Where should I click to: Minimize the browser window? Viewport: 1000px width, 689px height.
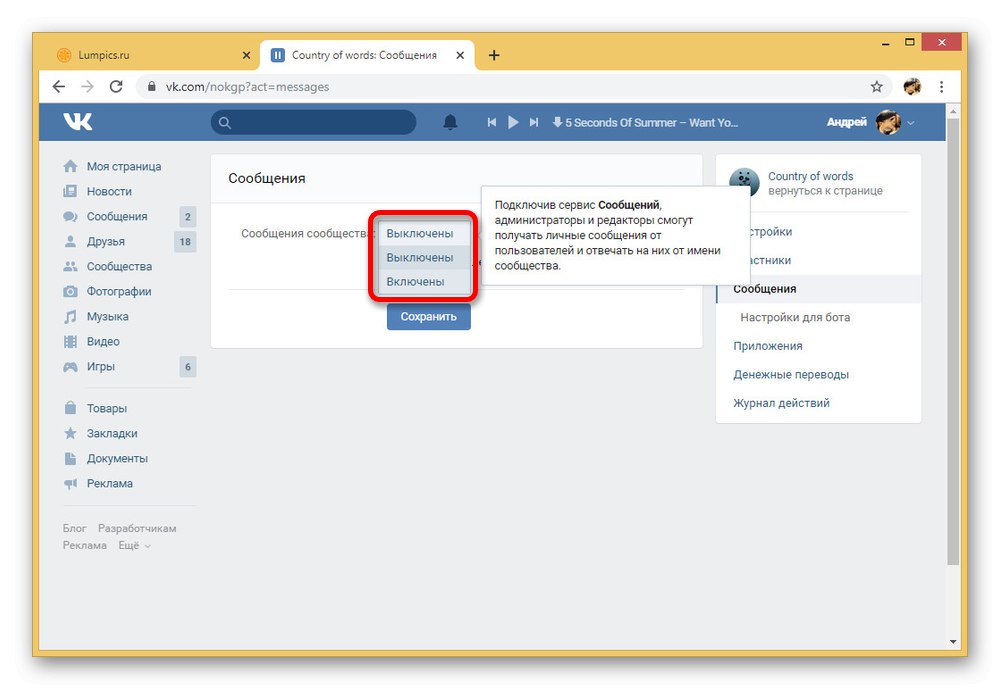(885, 43)
